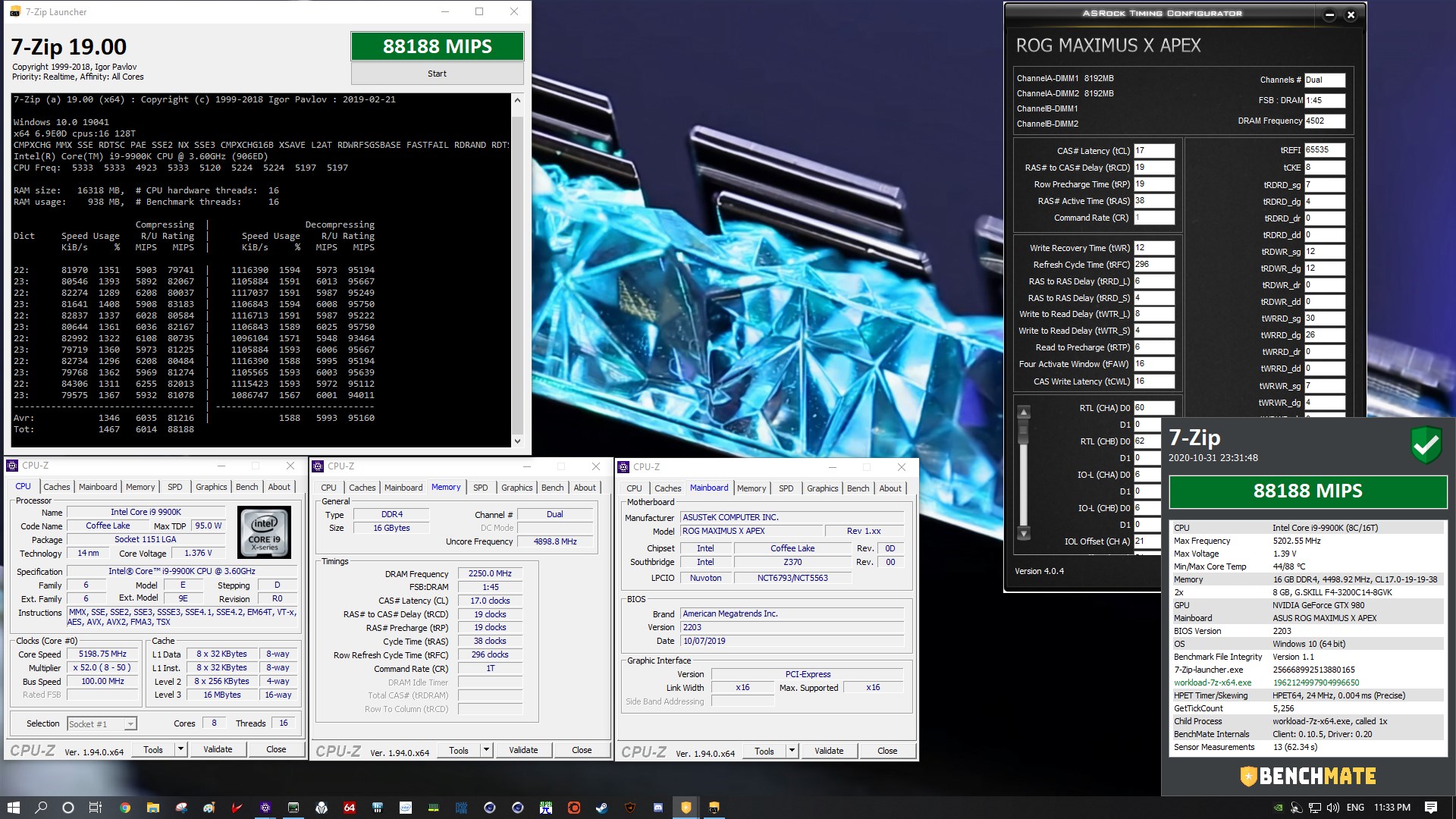Switch to CPU-Z purple chip taskbar icon
The image size is (1456, 819).
point(265,808)
